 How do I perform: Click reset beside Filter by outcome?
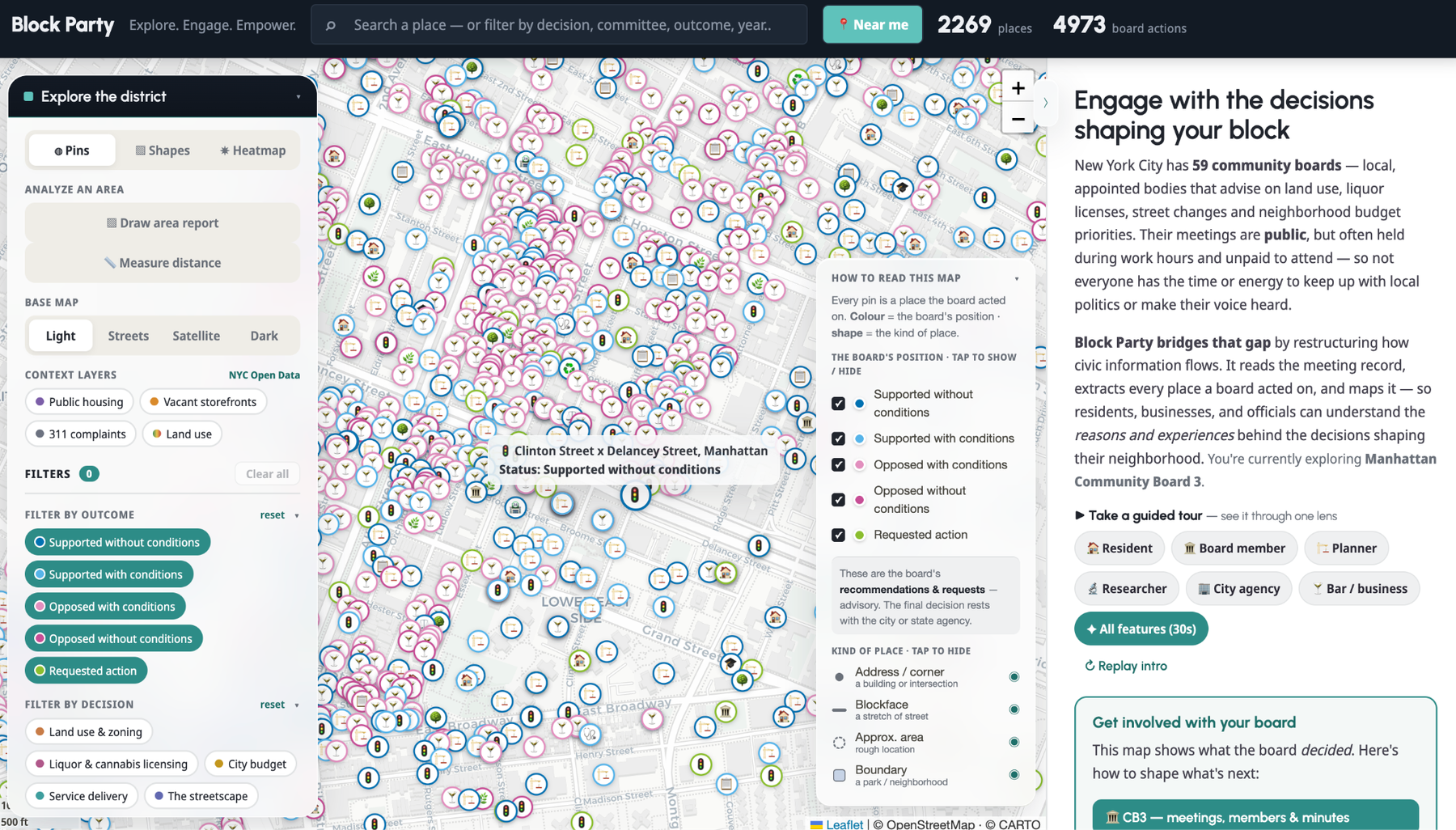click(273, 515)
